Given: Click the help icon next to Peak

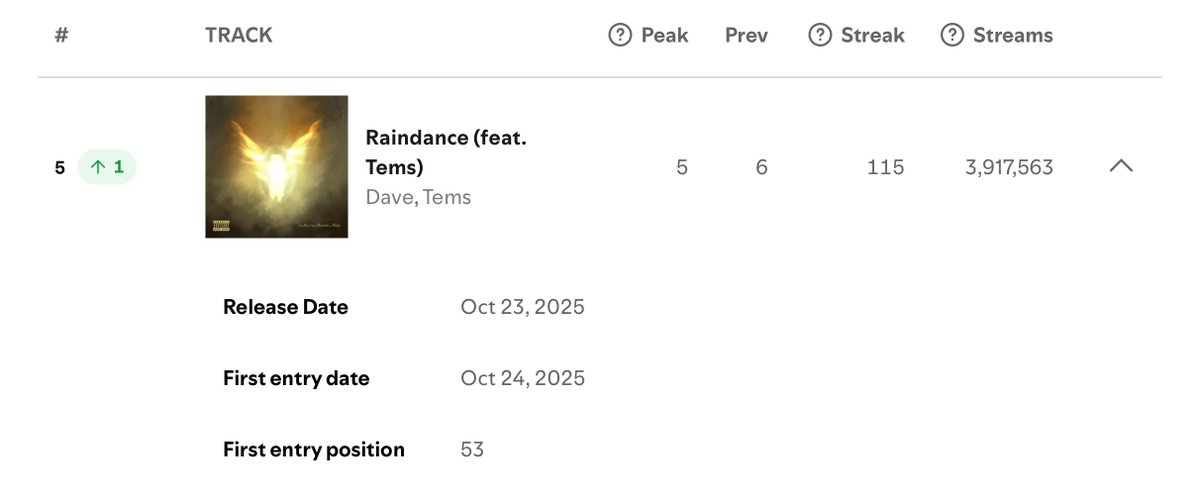Looking at the screenshot, I should tap(620, 35).
